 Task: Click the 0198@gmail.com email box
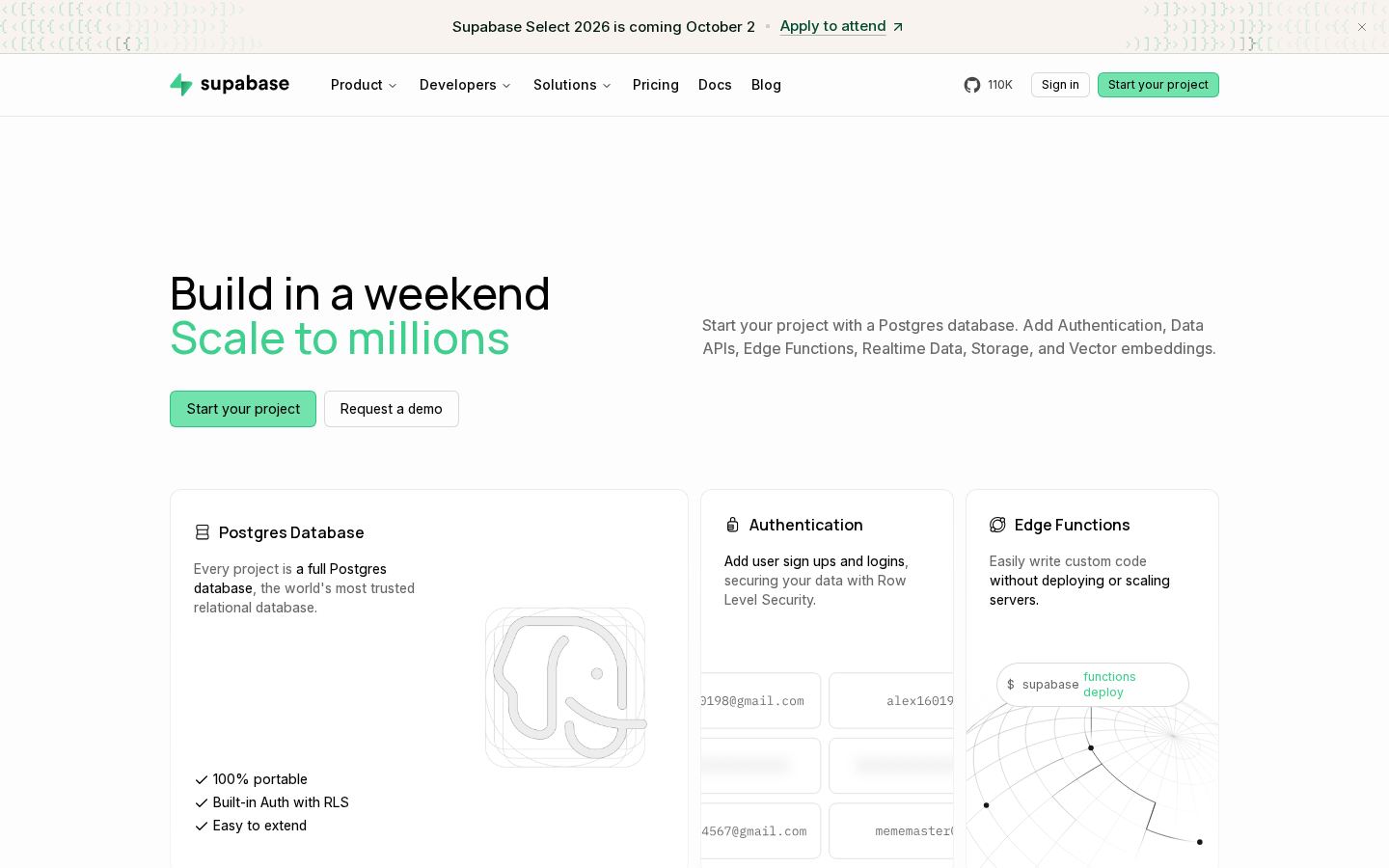coord(761,701)
